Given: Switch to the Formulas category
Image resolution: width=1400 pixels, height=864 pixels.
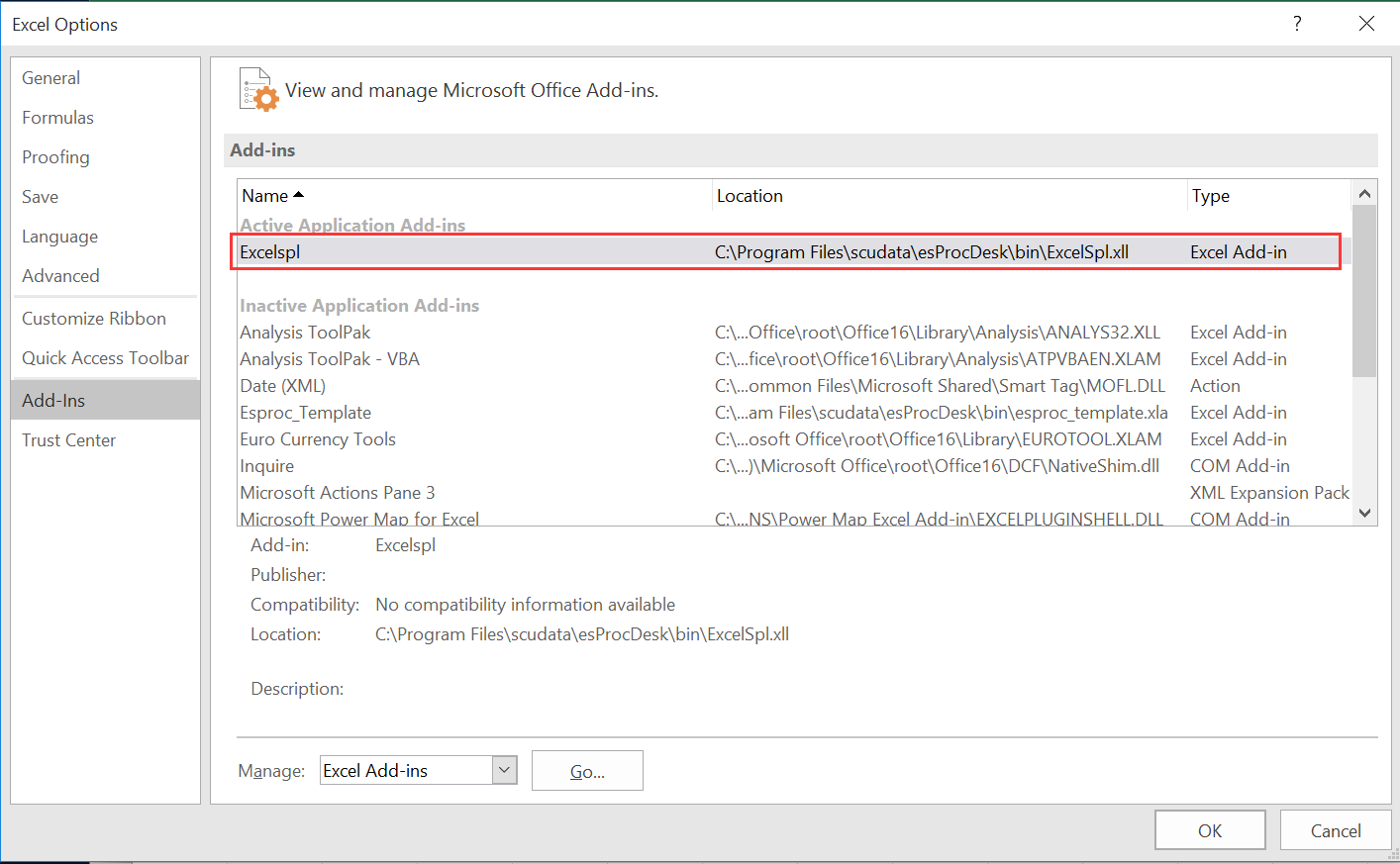Looking at the screenshot, I should tap(58, 118).
